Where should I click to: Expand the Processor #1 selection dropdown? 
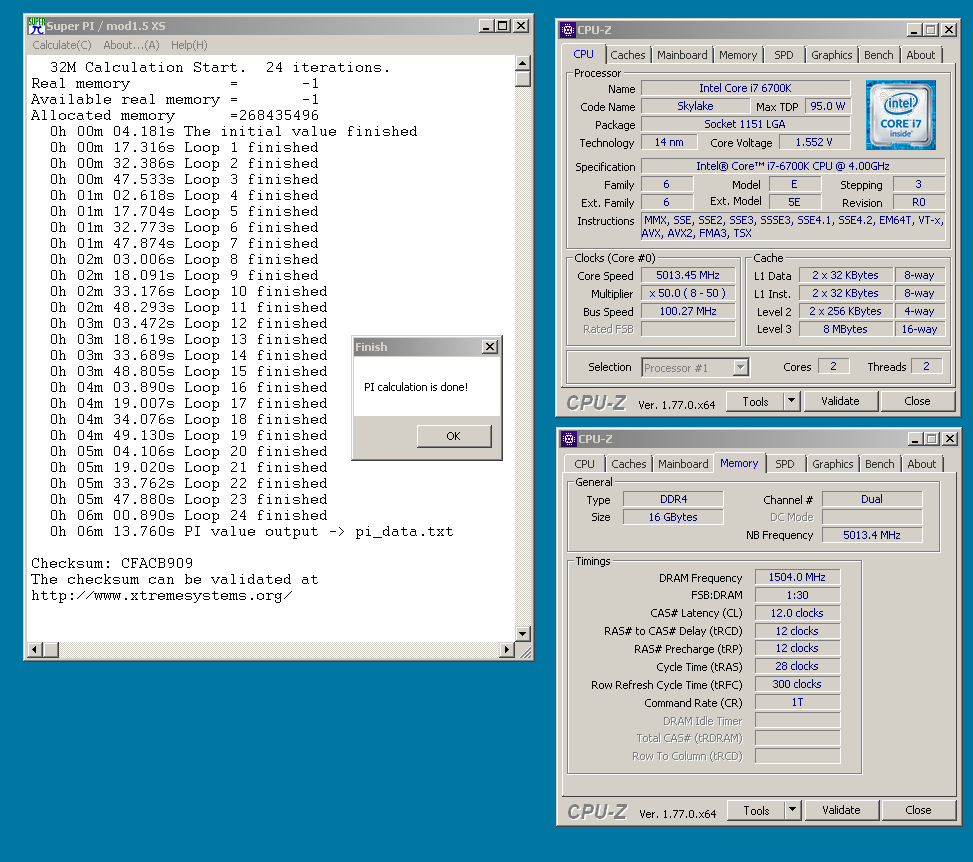click(740, 367)
